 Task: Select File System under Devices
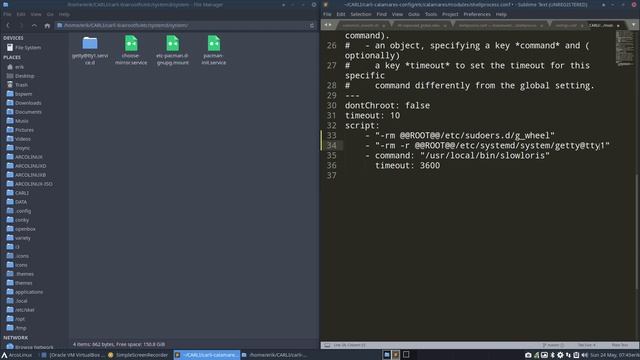(24, 48)
